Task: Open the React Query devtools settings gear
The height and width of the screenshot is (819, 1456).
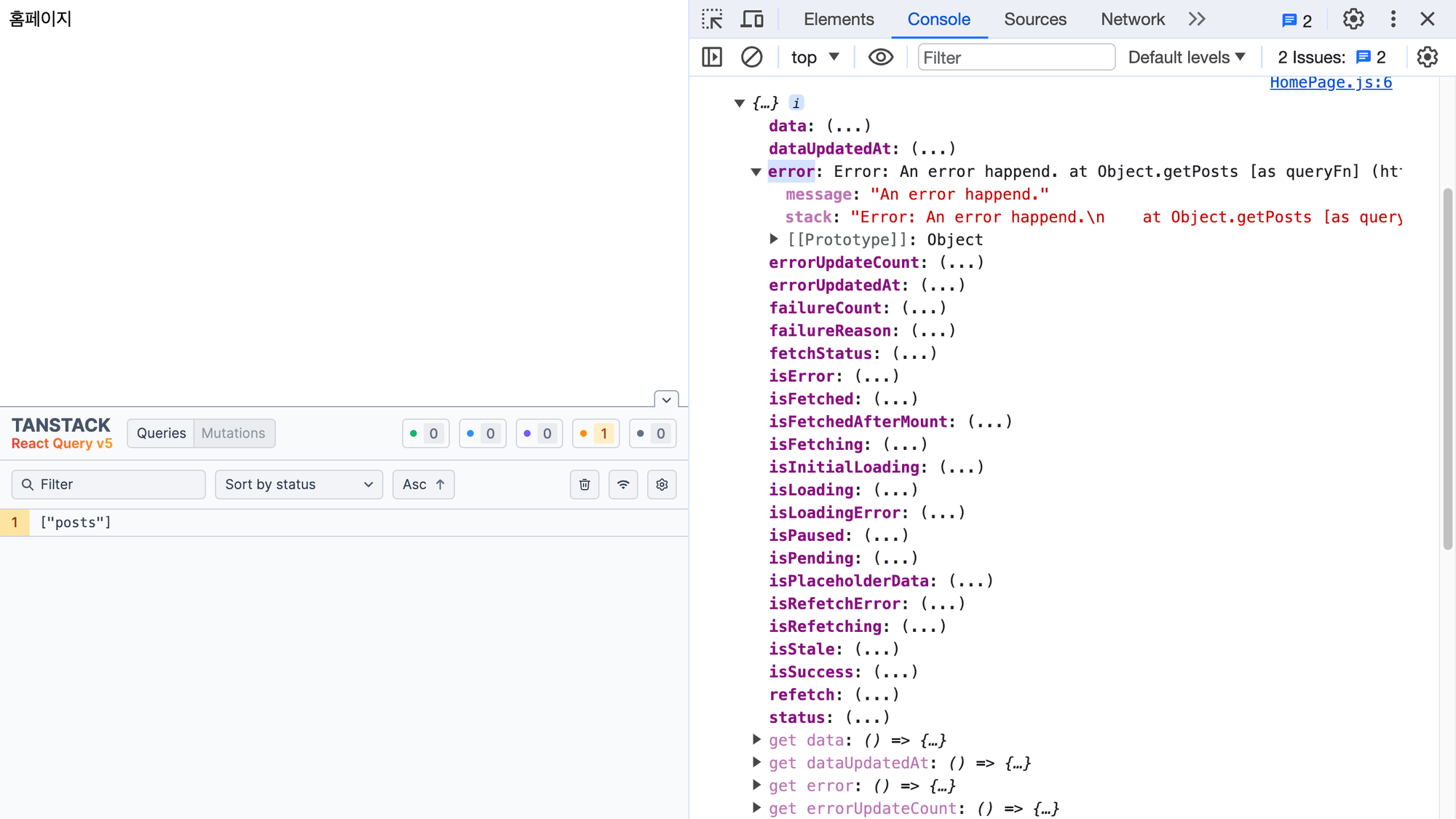Action: (662, 485)
